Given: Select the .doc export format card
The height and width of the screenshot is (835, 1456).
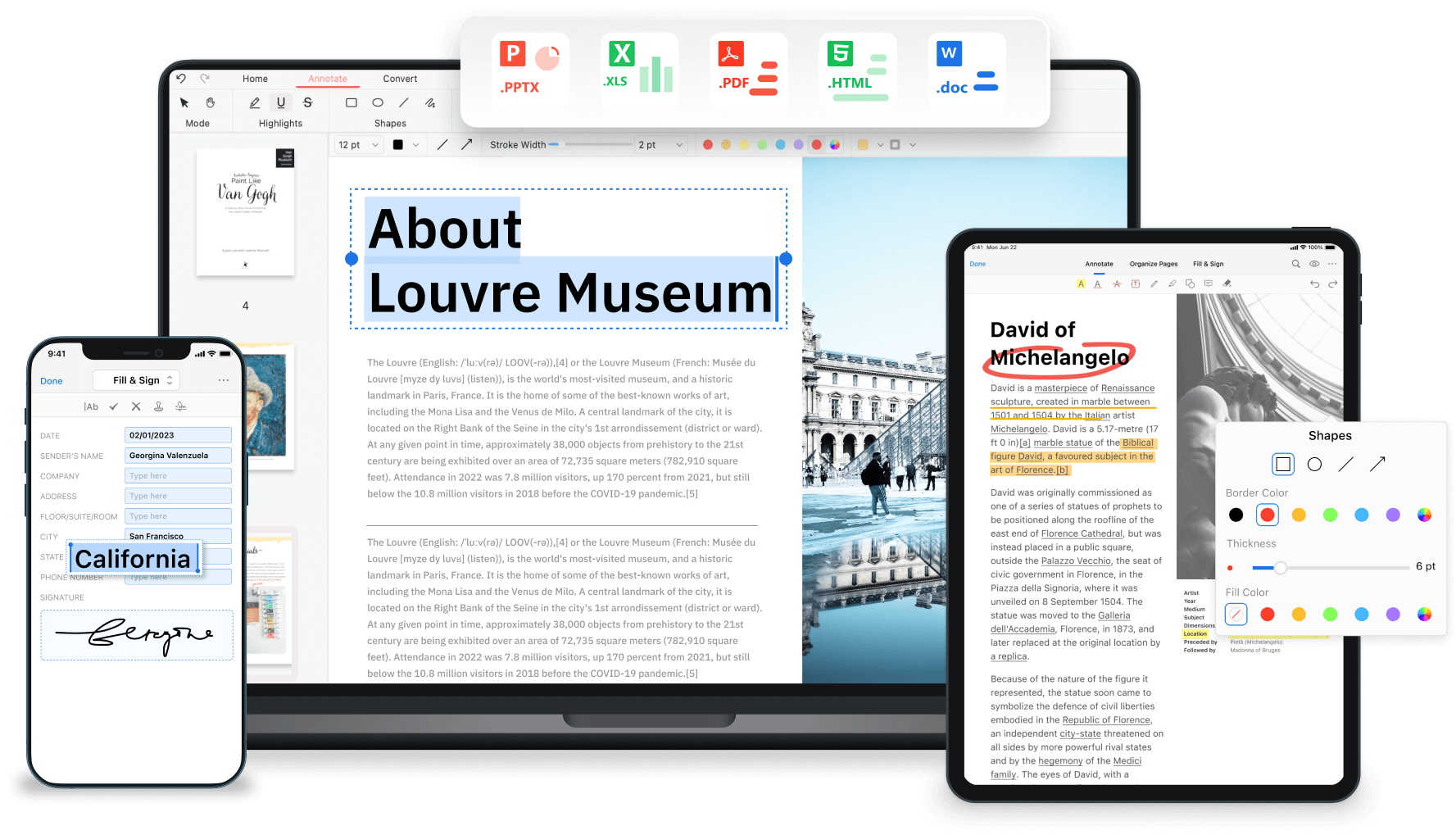Looking at the screenshot, I should click(x=967, y=71).
